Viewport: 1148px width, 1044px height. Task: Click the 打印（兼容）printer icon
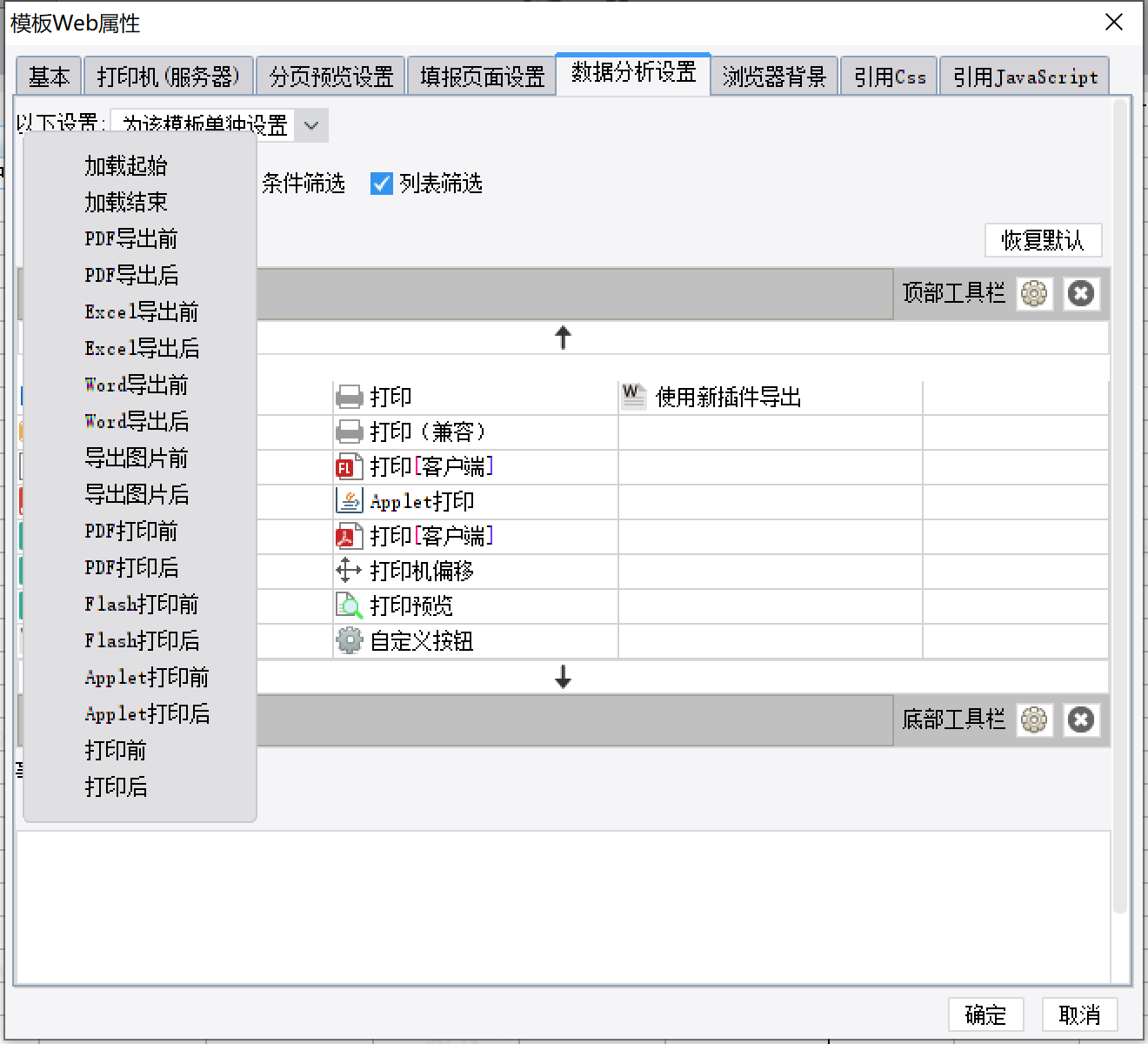point(349,432)
